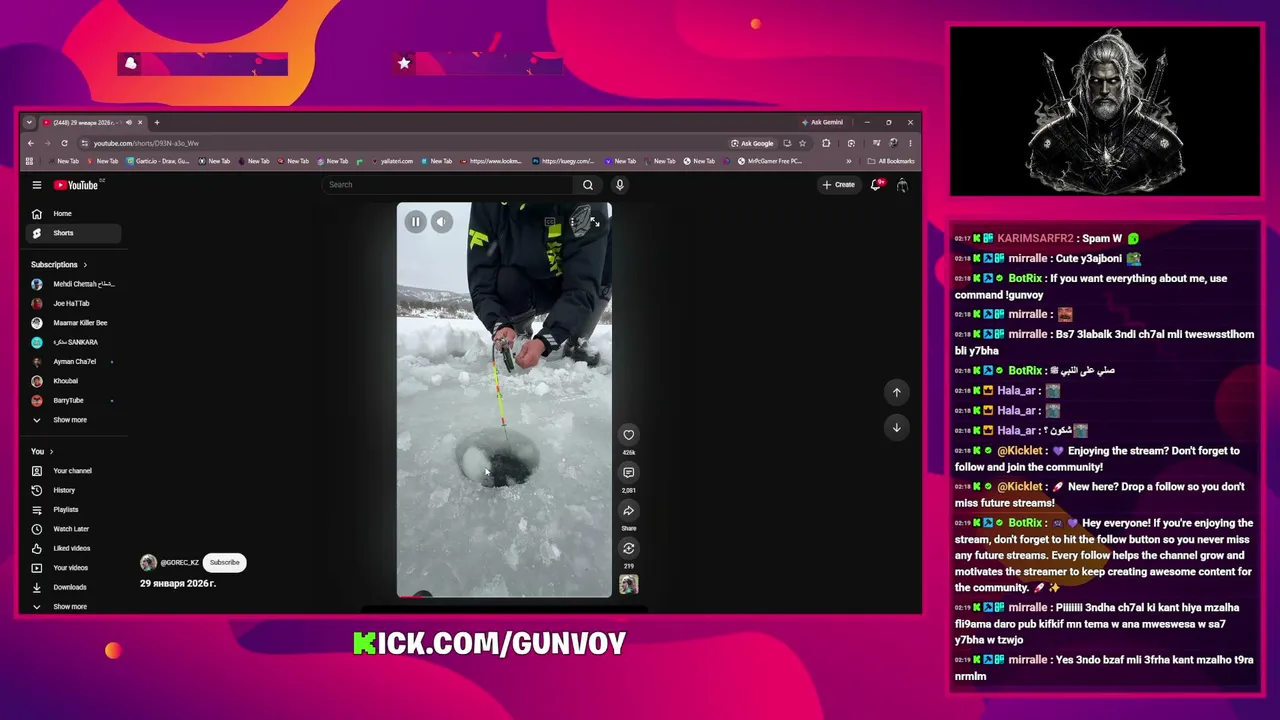Toggle closed captions on the Short
This screenshot has width=1280, height=720.
[x=550, y=222]
